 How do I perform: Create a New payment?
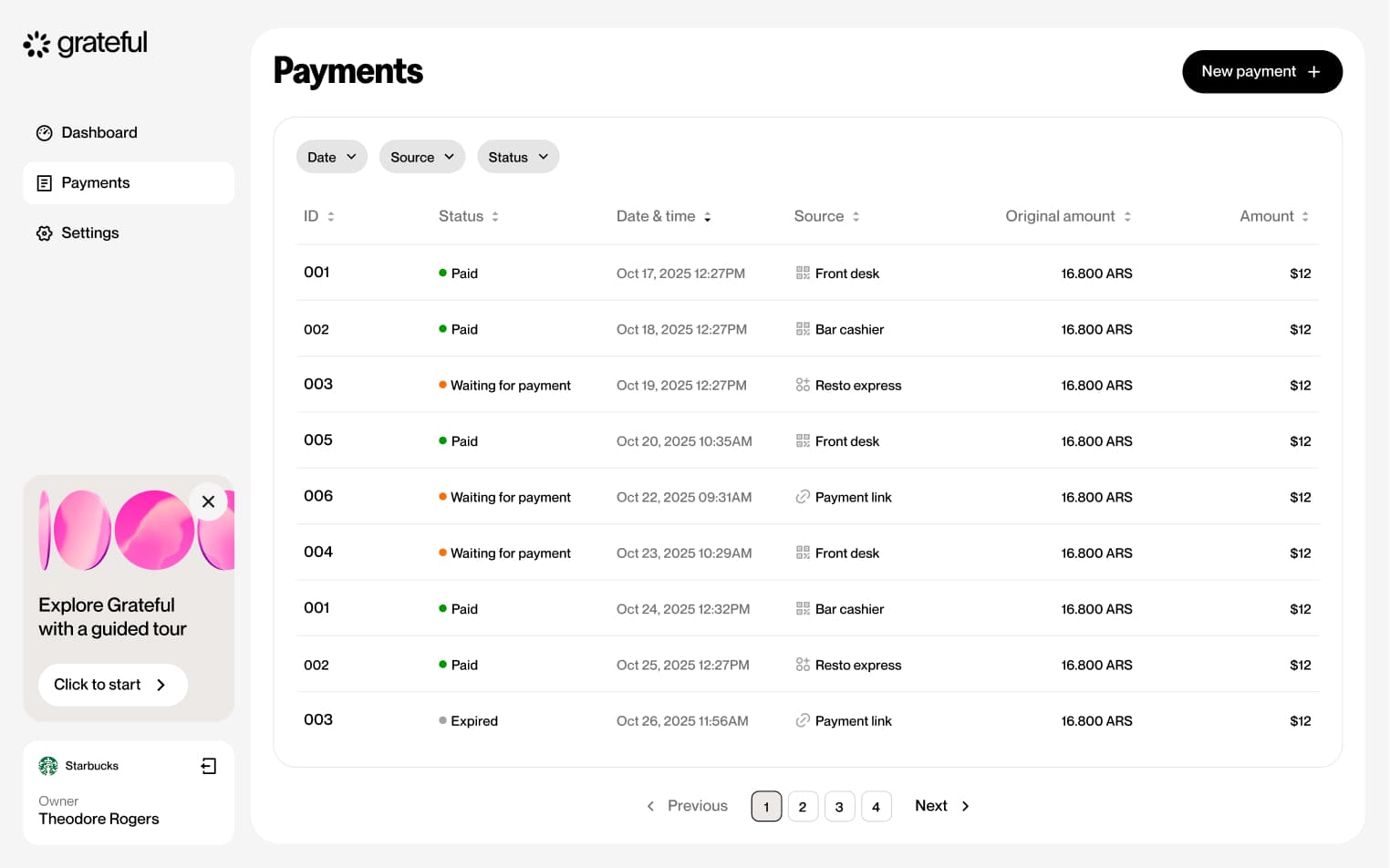(x=1261, y=72)
